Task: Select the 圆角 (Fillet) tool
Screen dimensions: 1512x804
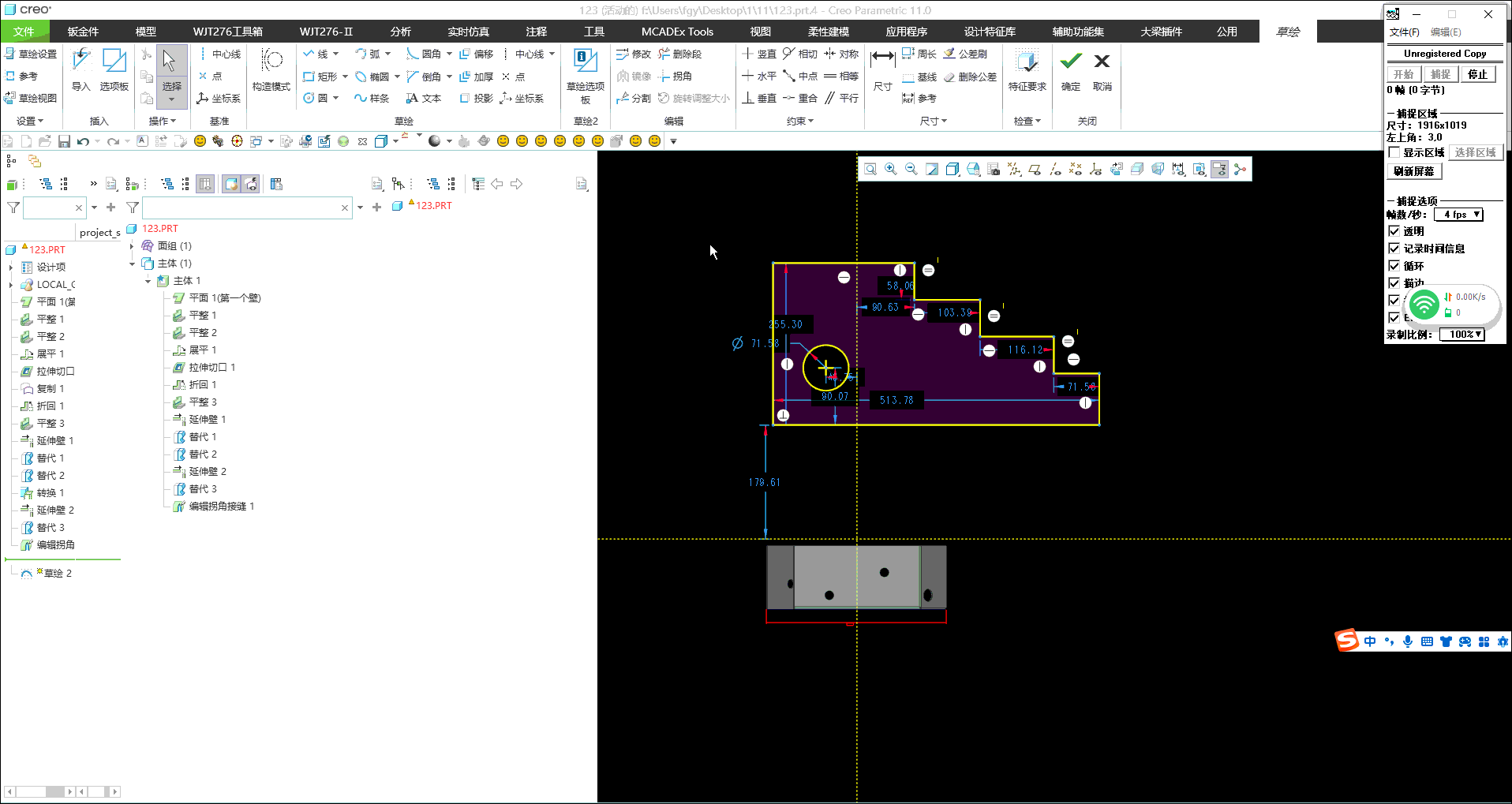Action: click(x=424, y=54)
